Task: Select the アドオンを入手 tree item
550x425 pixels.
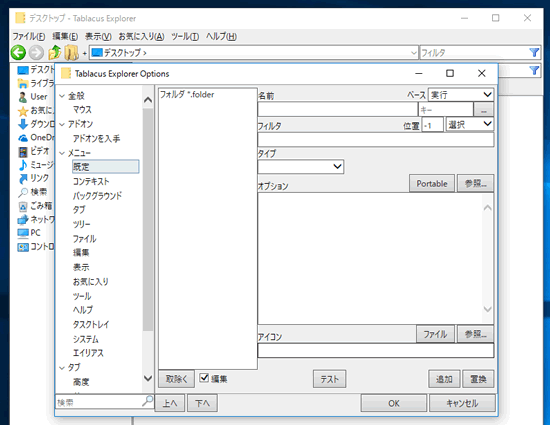Action: point(96,139)
